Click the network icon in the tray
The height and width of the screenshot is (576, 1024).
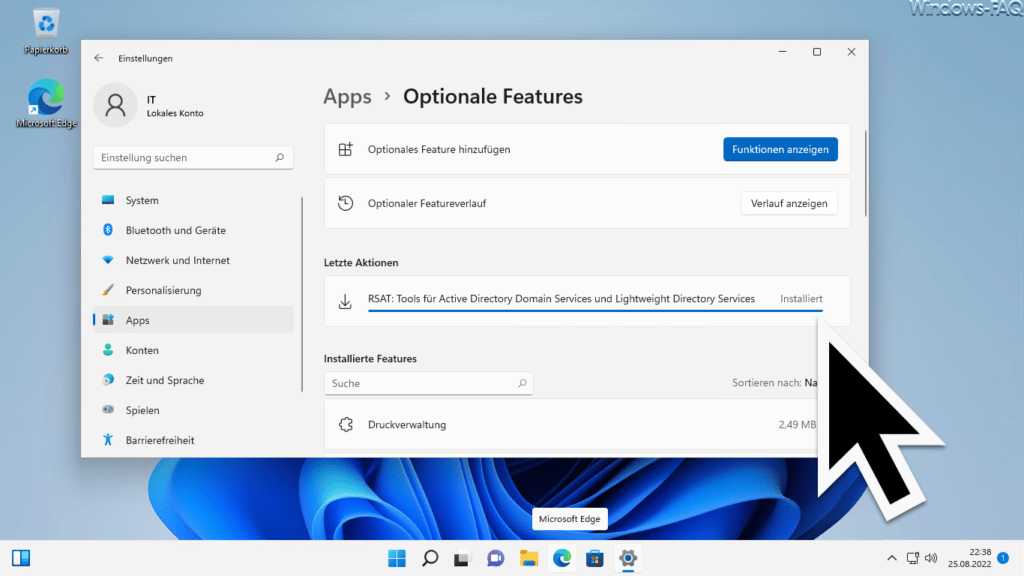coord(912,558)
